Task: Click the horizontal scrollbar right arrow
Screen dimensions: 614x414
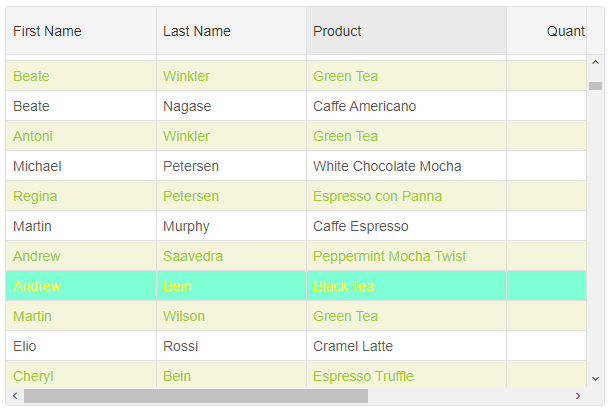Action: 578,396
